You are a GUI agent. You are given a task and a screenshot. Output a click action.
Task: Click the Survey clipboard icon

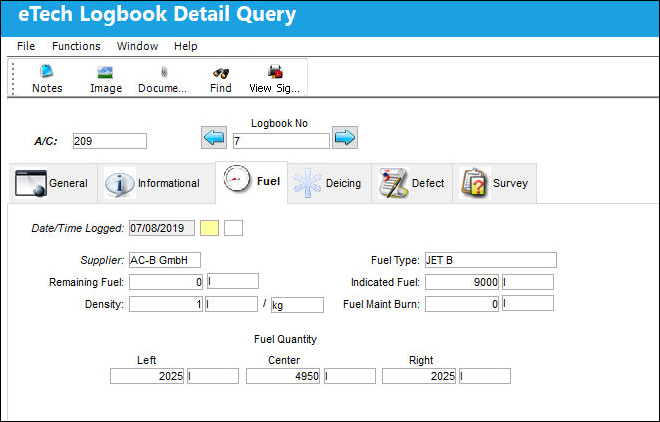point(475,183)
